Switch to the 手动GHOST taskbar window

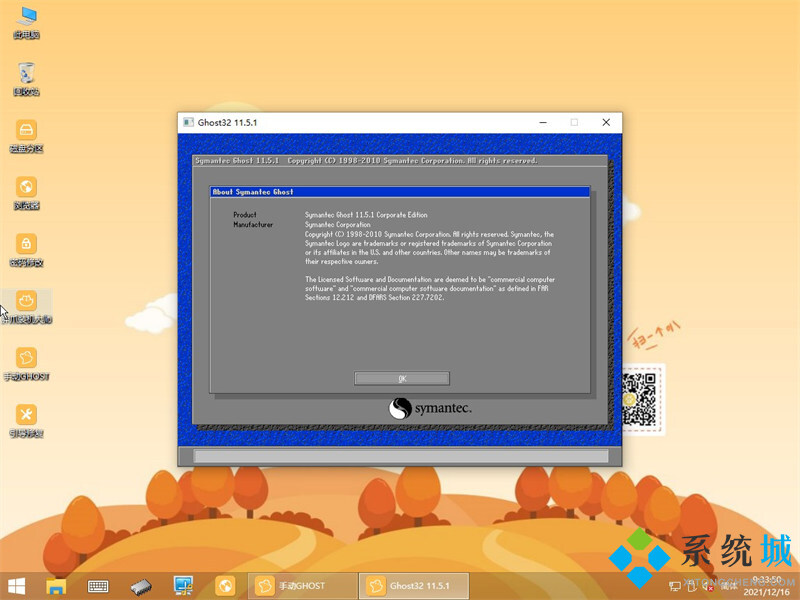(x=302, y=586)
